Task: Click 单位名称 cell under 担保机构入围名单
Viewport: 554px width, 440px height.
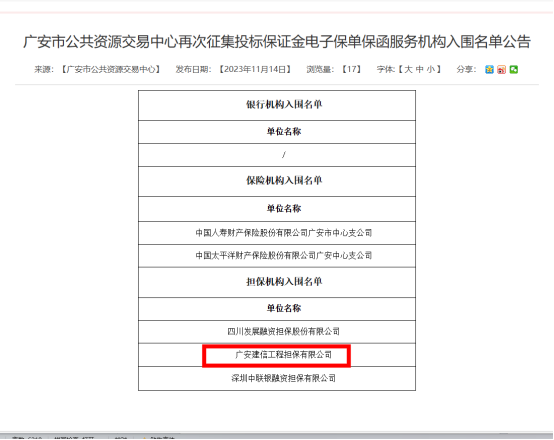Action: [277, 309]
